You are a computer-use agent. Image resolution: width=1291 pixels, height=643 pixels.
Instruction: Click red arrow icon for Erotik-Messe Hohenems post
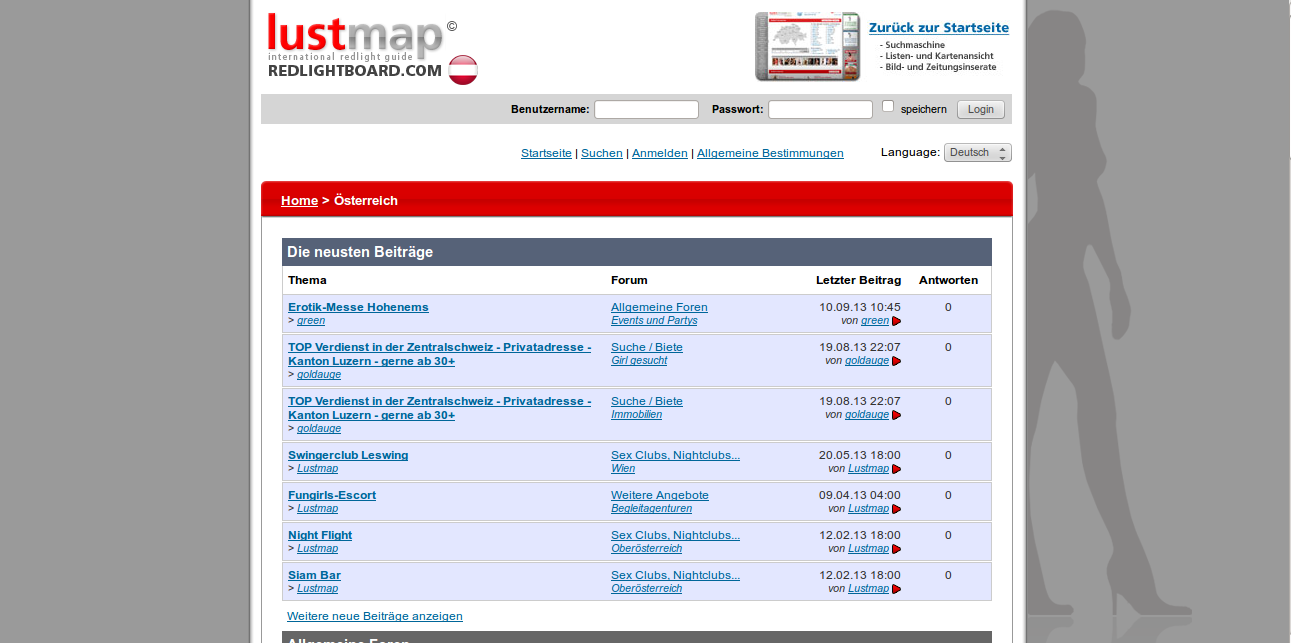coord(897,321)
